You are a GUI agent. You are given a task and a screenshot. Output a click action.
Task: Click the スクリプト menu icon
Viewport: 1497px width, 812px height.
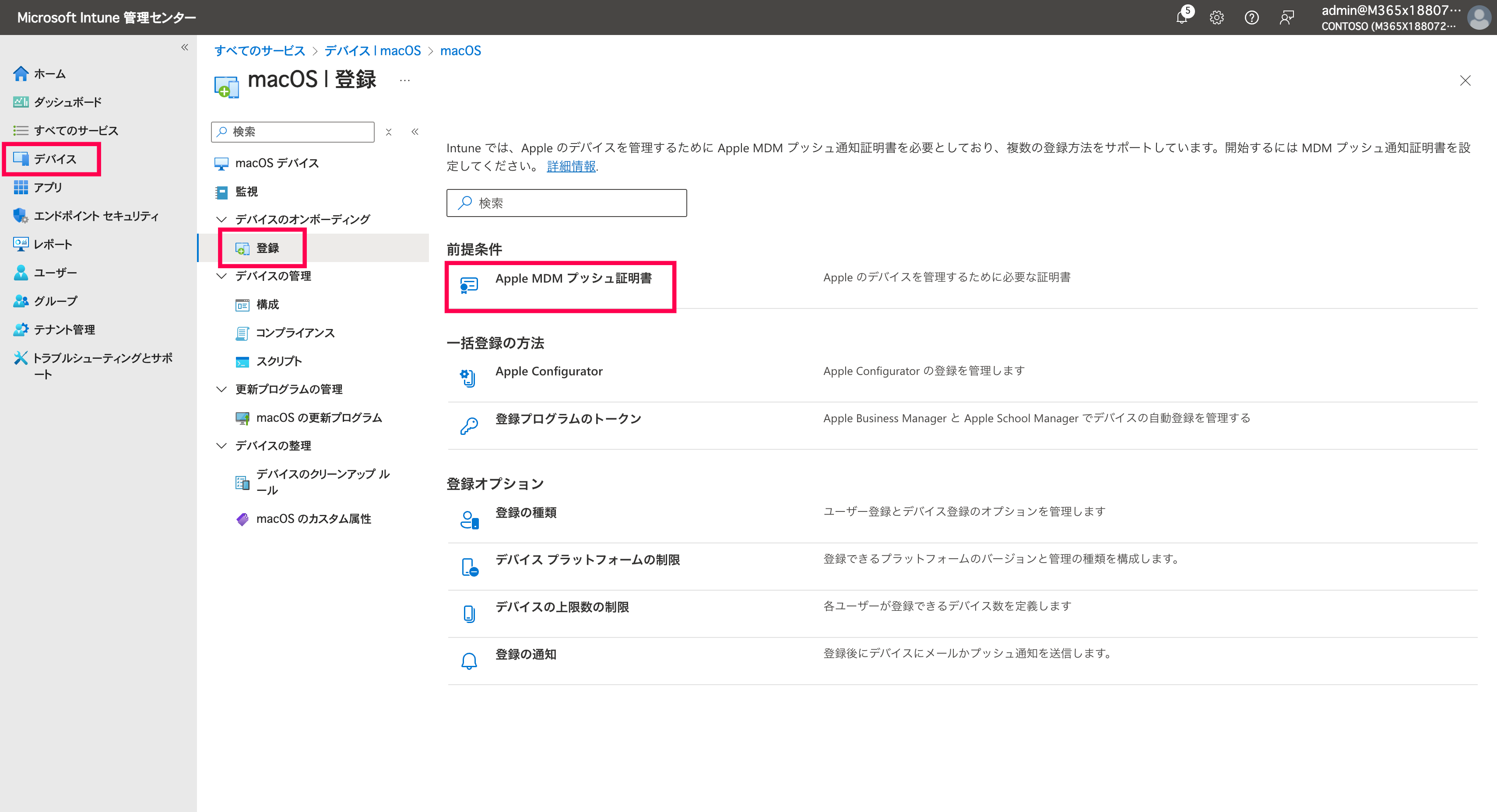(242, 361)
